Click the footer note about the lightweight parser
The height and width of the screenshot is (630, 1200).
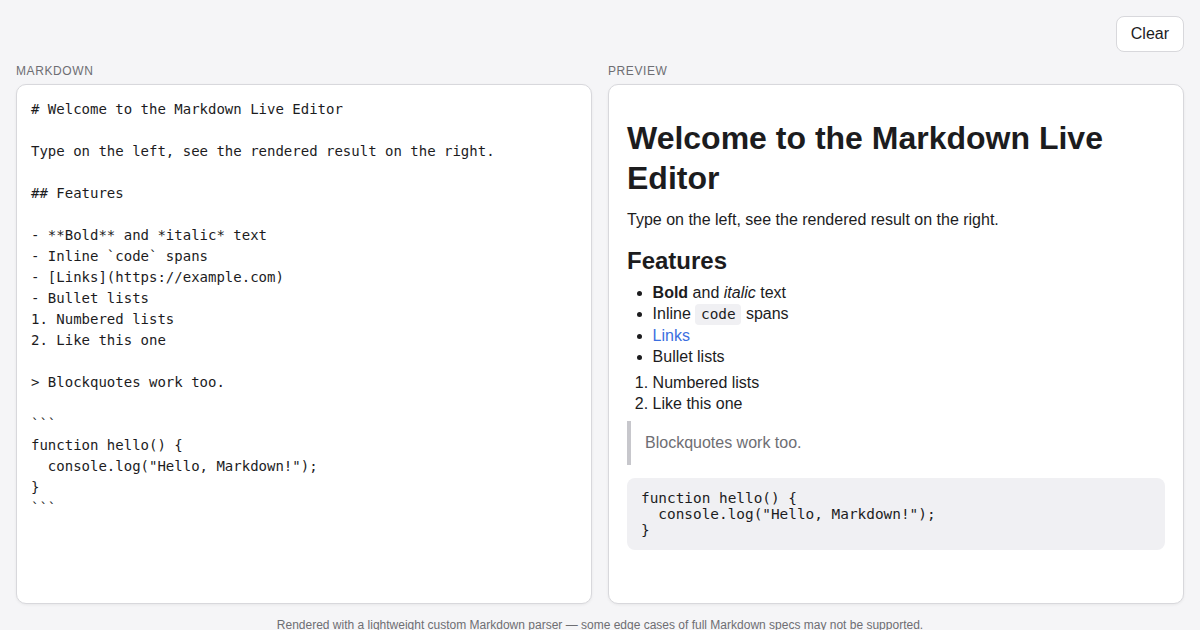[x=600, y=623]
